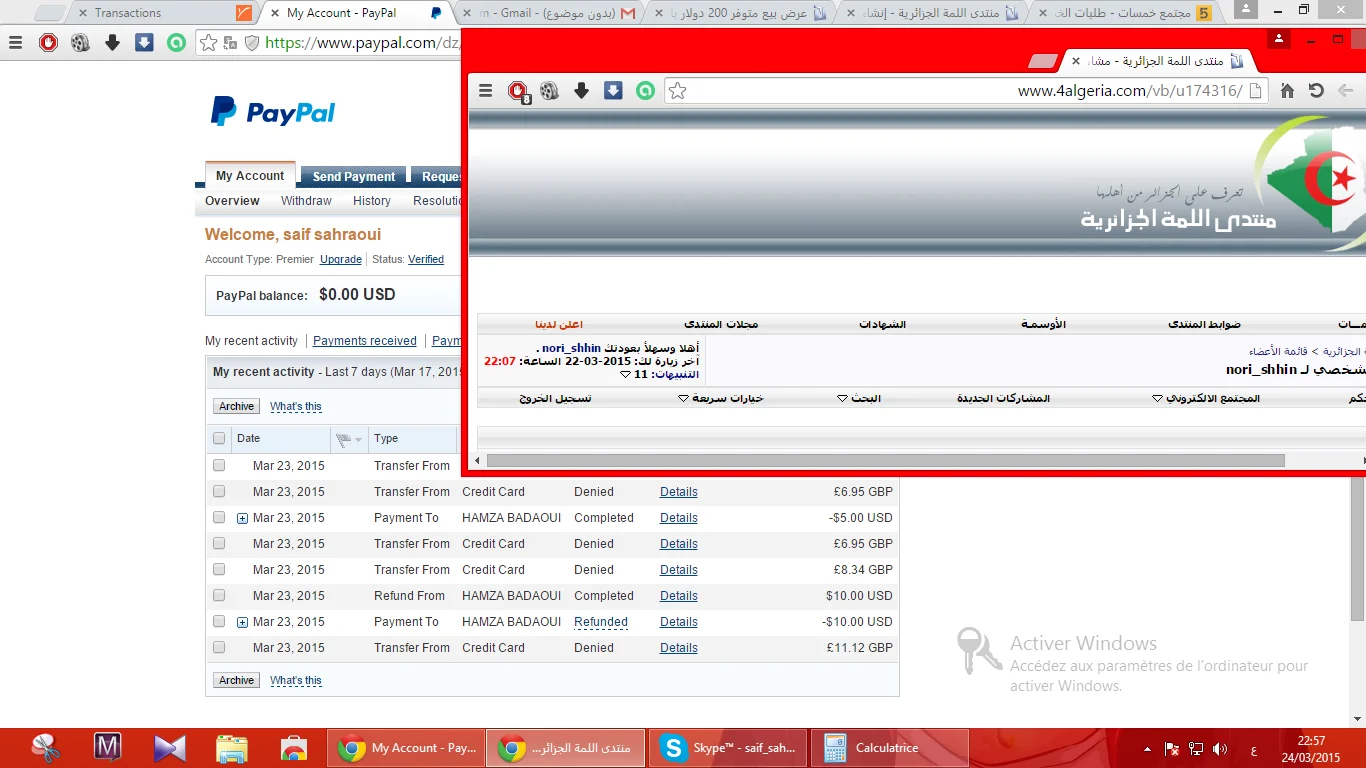
Task: Go to the home page in the 4algeria window
Action: (1287, 91)
